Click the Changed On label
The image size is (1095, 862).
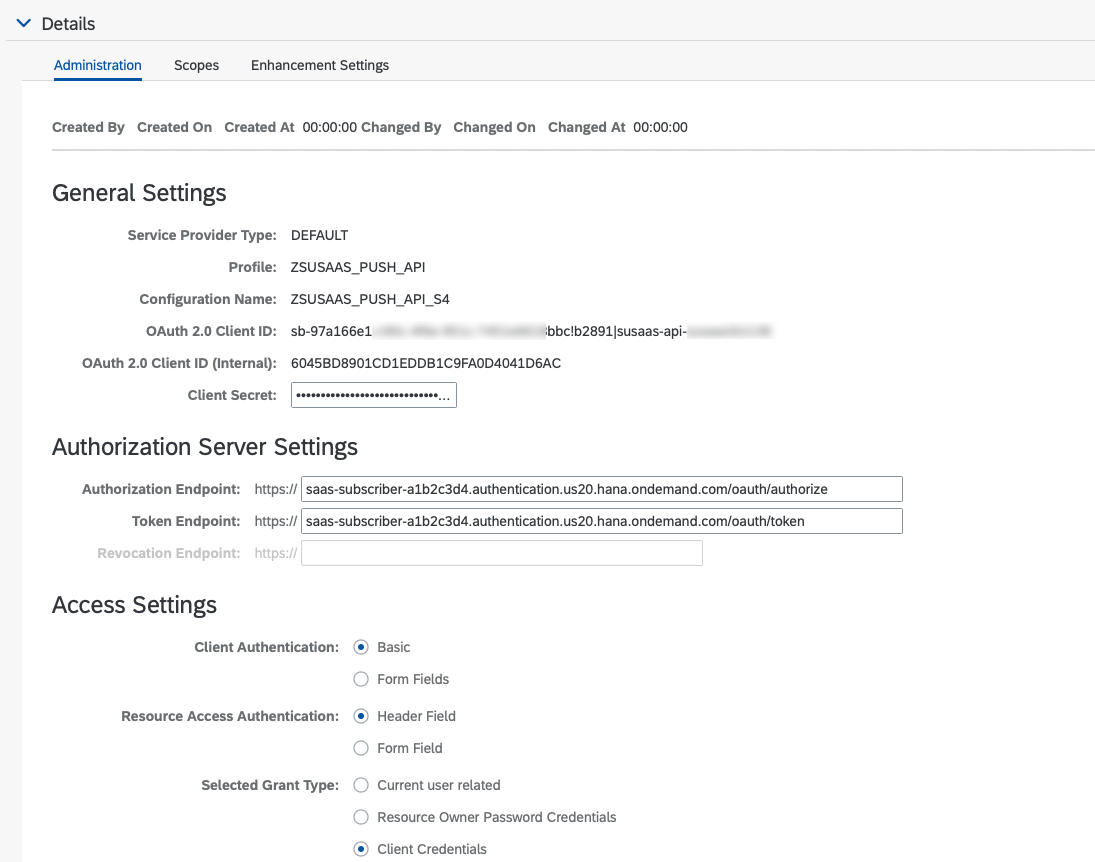pyautogui.click(x=494, y=127)
